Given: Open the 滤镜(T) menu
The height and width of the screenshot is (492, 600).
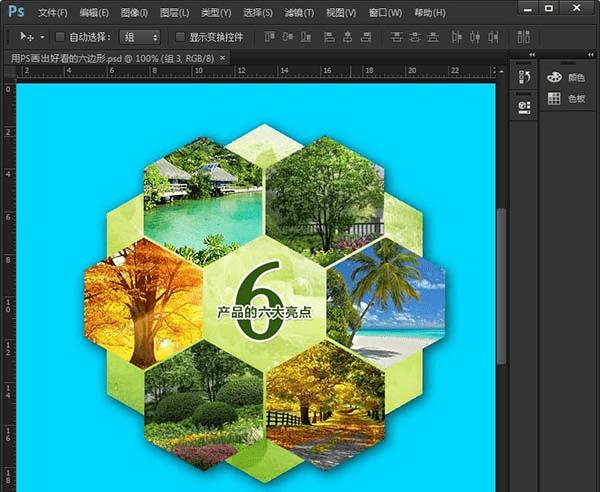Looking at the screenshot, I should coord(299,13).
